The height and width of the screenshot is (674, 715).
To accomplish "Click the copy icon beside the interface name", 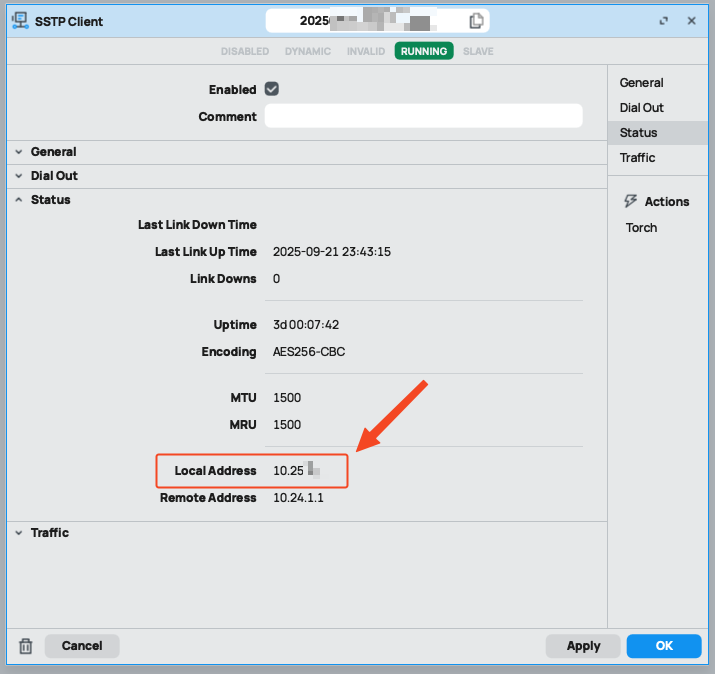I will tap(476, 21).
